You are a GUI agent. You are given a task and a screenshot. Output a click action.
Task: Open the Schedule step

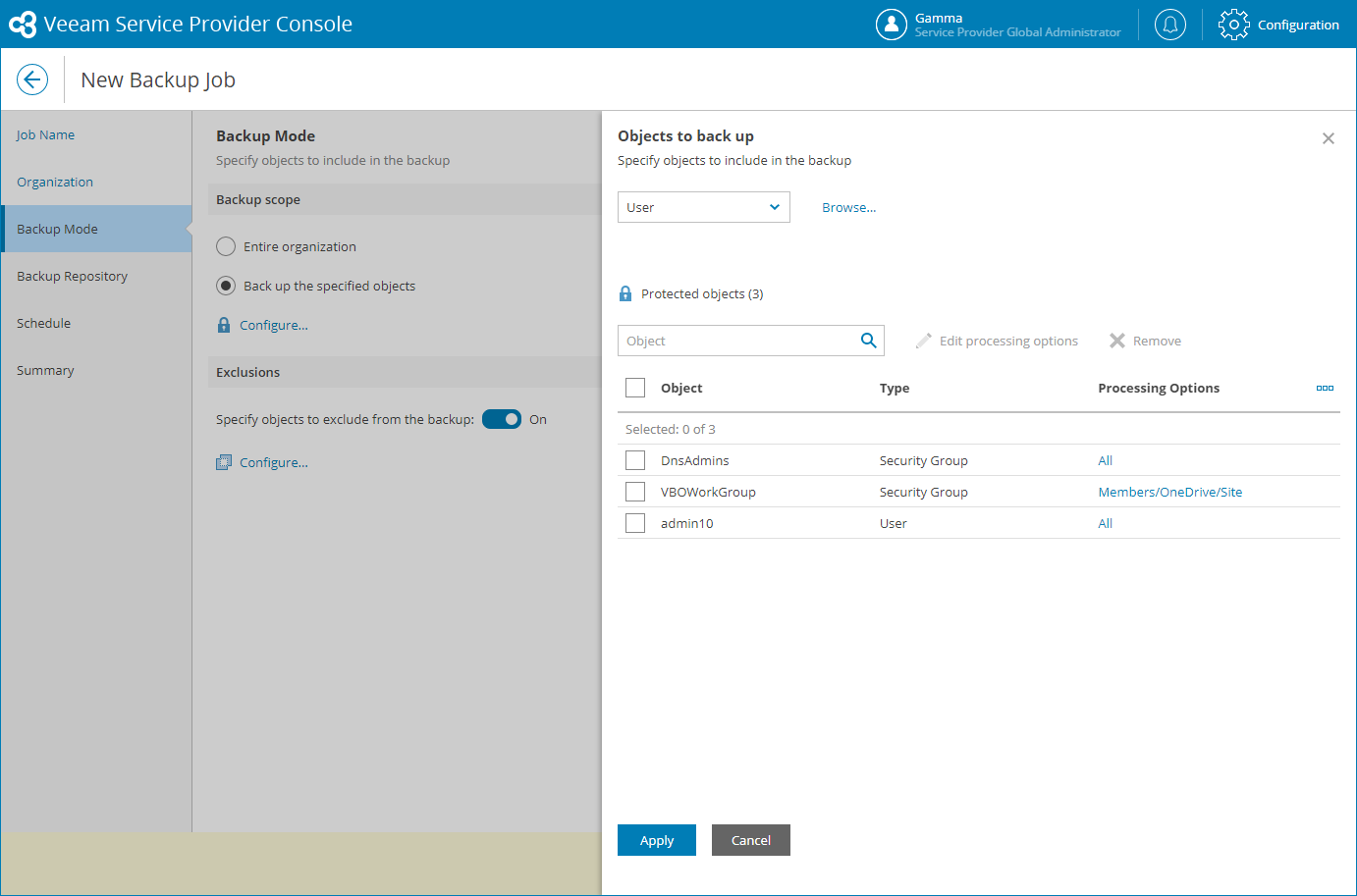(x=43, y=323)
